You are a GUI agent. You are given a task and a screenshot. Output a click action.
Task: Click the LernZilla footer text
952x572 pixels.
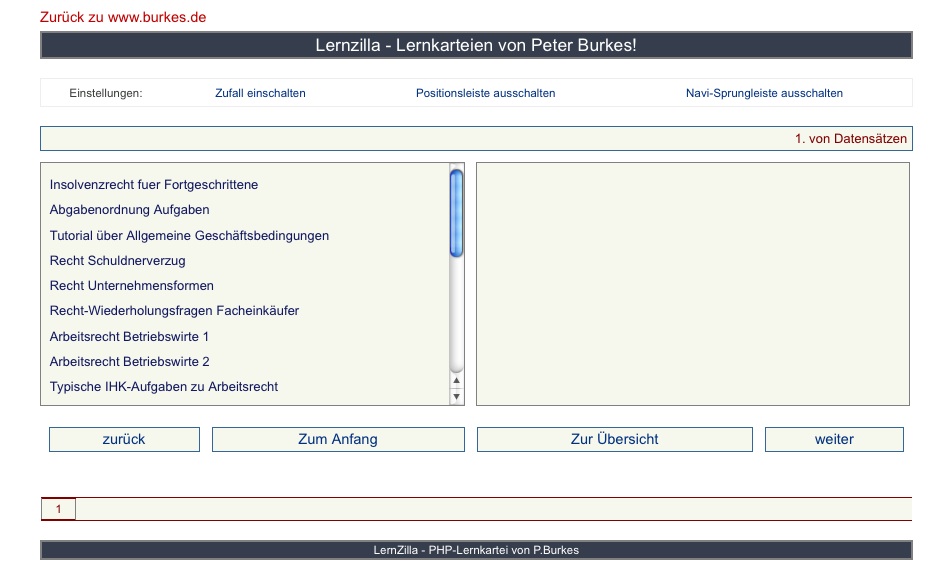point(476,550)
